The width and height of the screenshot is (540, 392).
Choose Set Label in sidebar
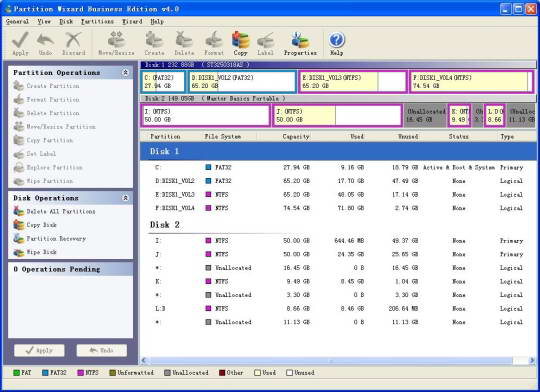point(35,154)
